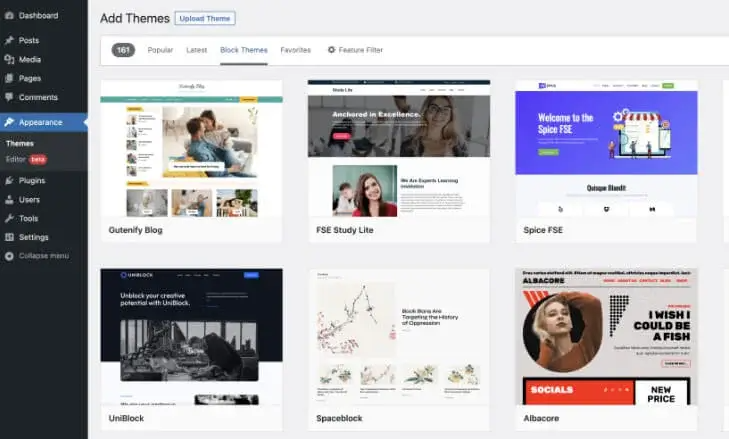
Task: Click the Users person icon
Action: (x=9, y=200)
